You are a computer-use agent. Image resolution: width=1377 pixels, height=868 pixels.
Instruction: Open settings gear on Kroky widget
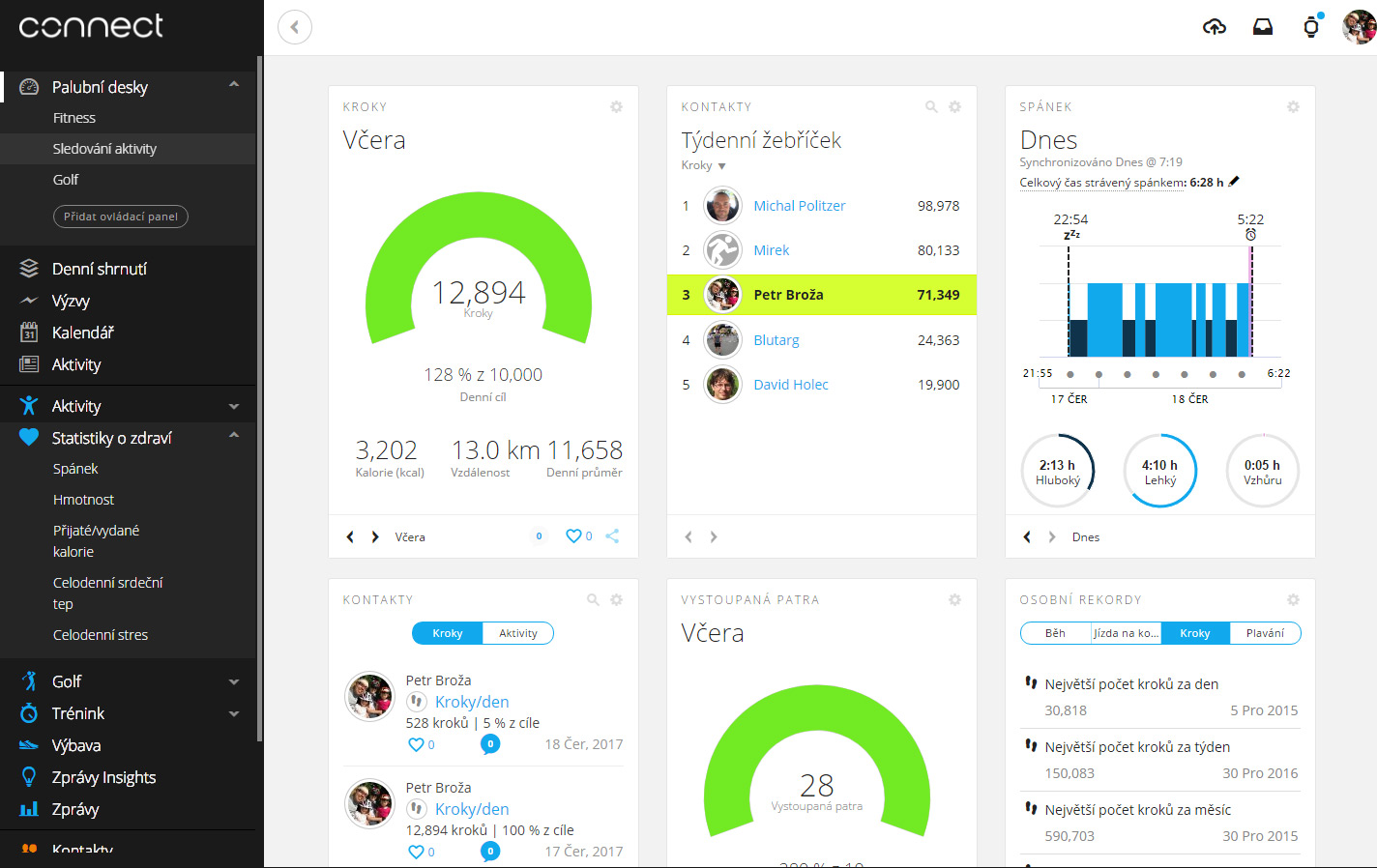coord(616,107)
